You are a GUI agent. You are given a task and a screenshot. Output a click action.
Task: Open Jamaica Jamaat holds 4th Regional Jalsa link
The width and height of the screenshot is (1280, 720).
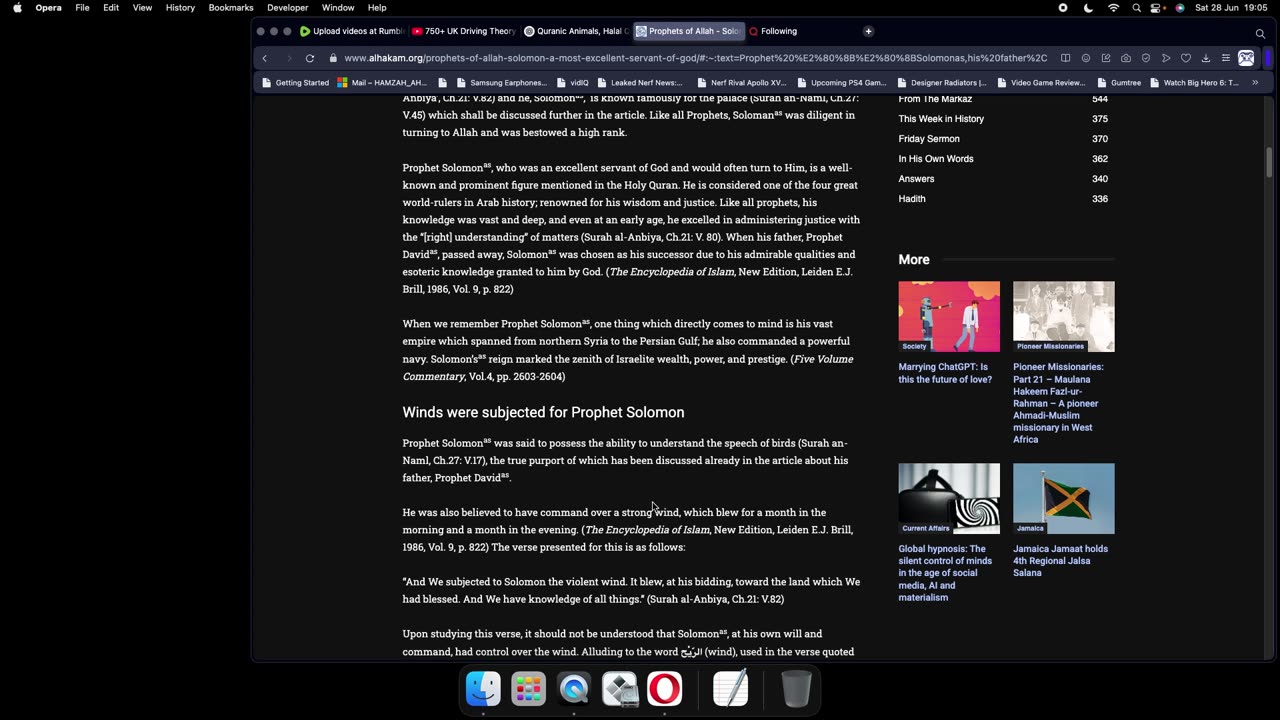click(x=1060, y=561)
